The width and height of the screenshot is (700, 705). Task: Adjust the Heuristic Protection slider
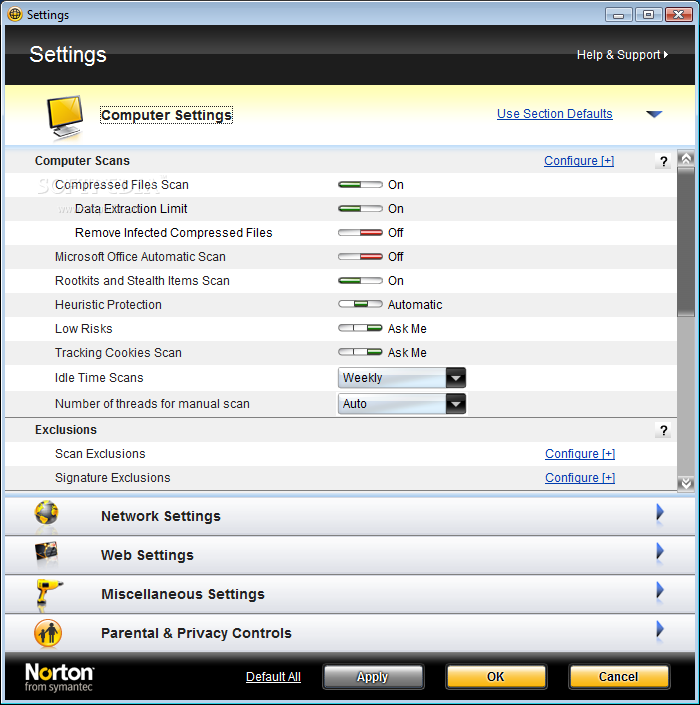point(360,304)
